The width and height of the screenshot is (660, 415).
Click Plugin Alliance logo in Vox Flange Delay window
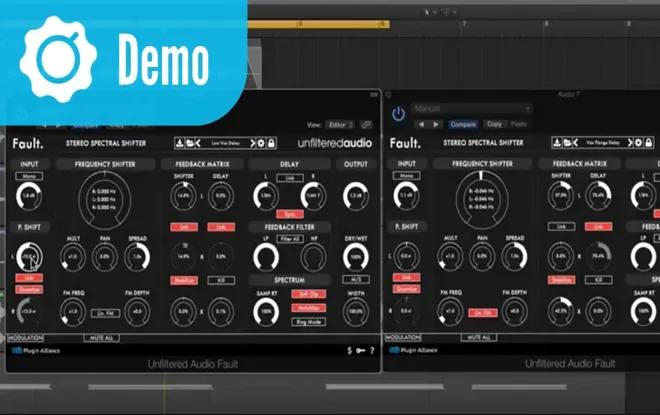pos(413,350)
